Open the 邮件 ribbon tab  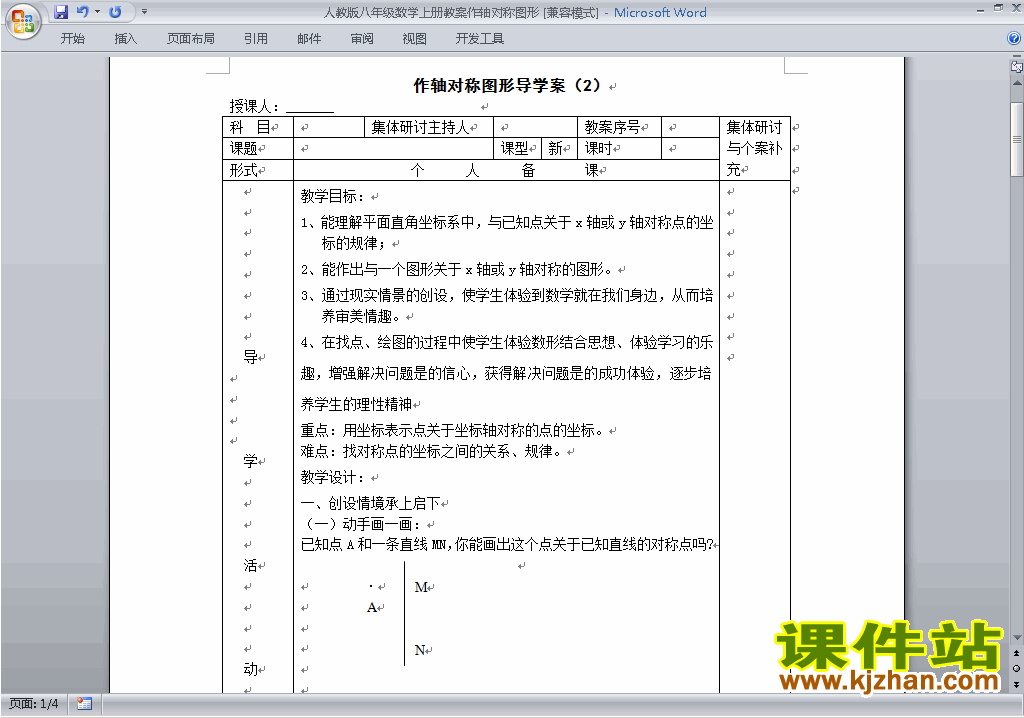(x=309, y=39)
